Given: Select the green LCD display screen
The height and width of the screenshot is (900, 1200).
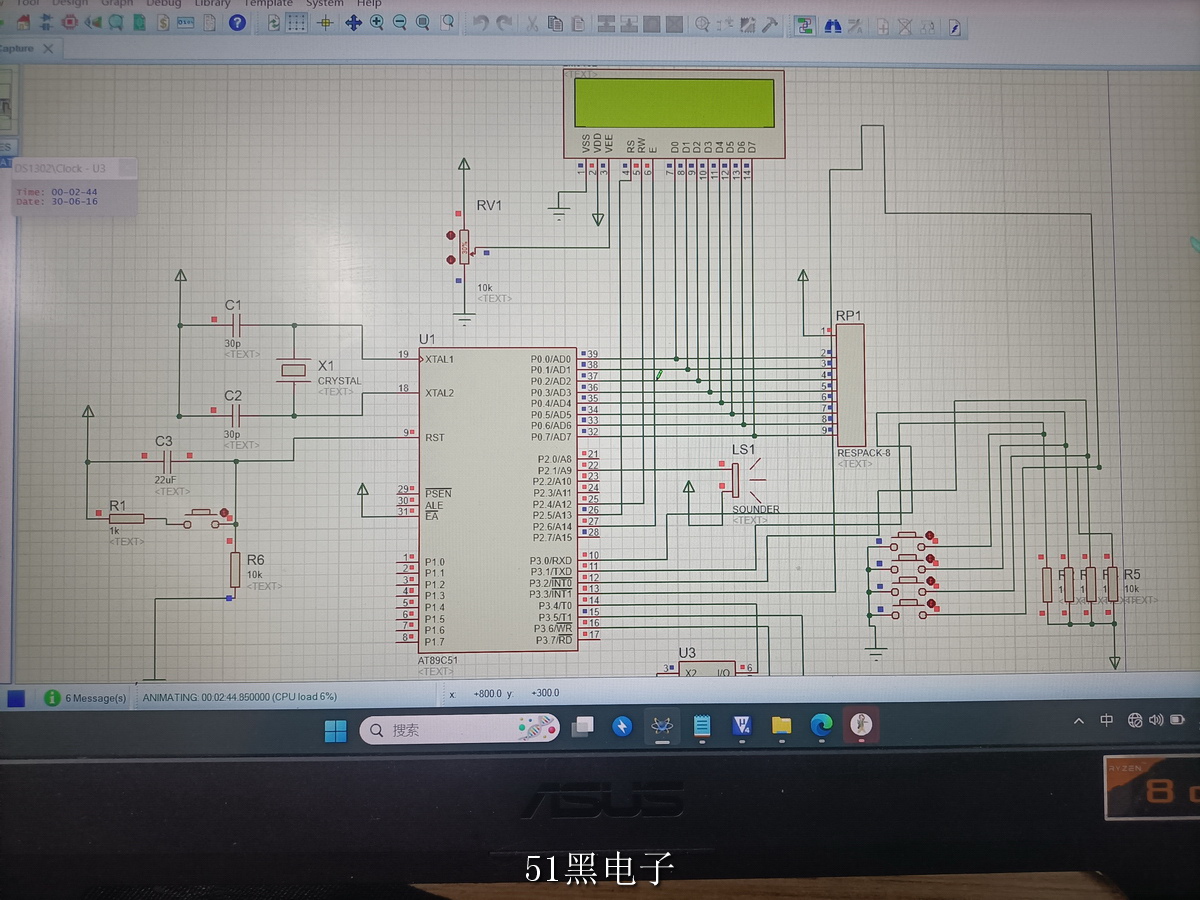Looking at the screenshot, I should (x=674, y=103).
